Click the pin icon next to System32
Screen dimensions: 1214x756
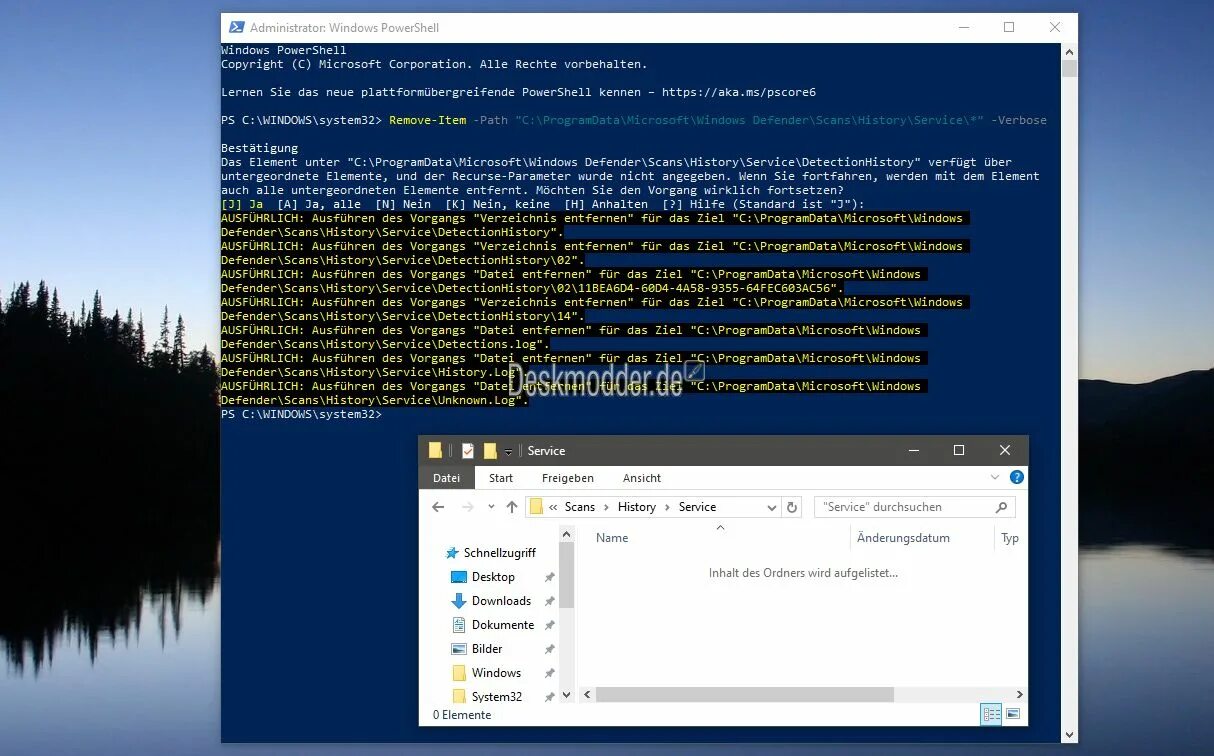tap(549, 697)
